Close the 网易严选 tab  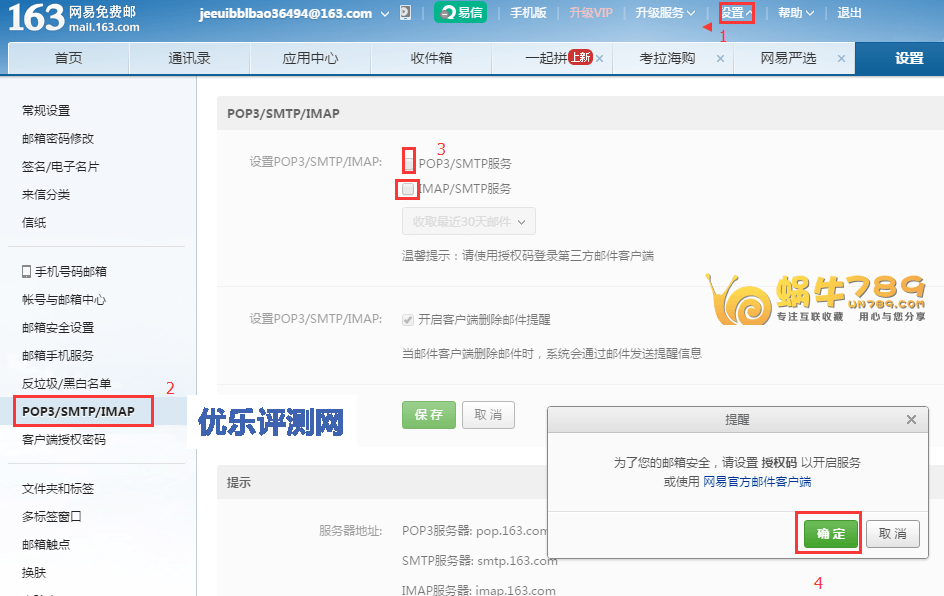(x=842, y=58)
